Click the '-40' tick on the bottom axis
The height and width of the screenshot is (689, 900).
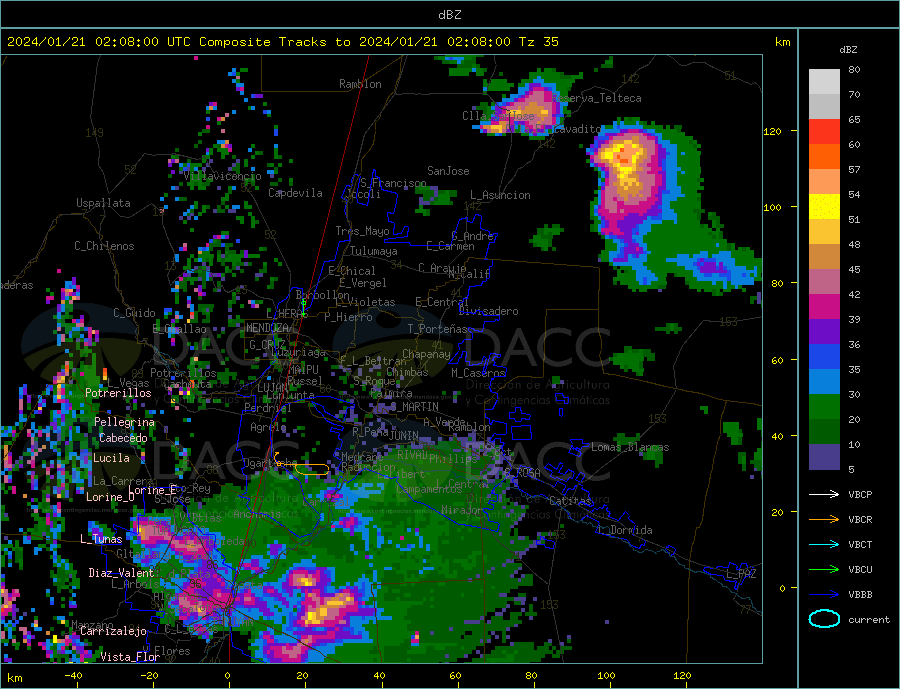pyautogui.click(x=73, y=676)
